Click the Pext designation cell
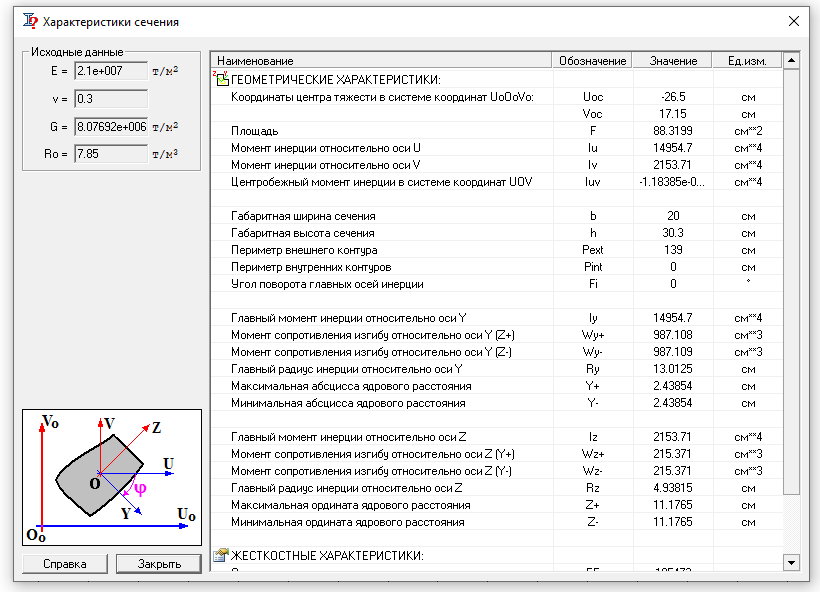The width and height of the screenshot is (820, 592). click(593, 250)
